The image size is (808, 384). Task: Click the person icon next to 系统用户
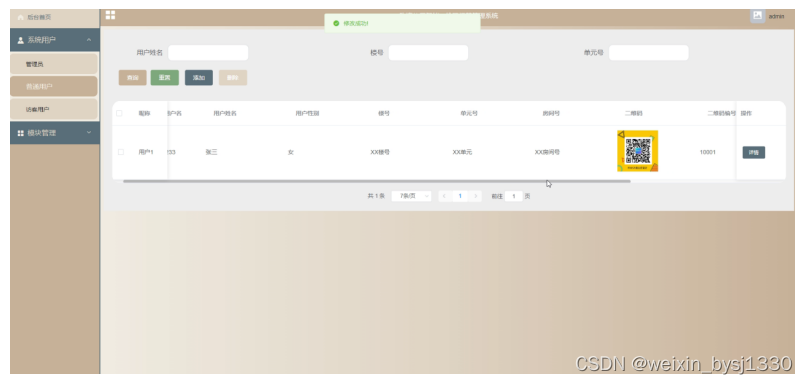(21, 40)
